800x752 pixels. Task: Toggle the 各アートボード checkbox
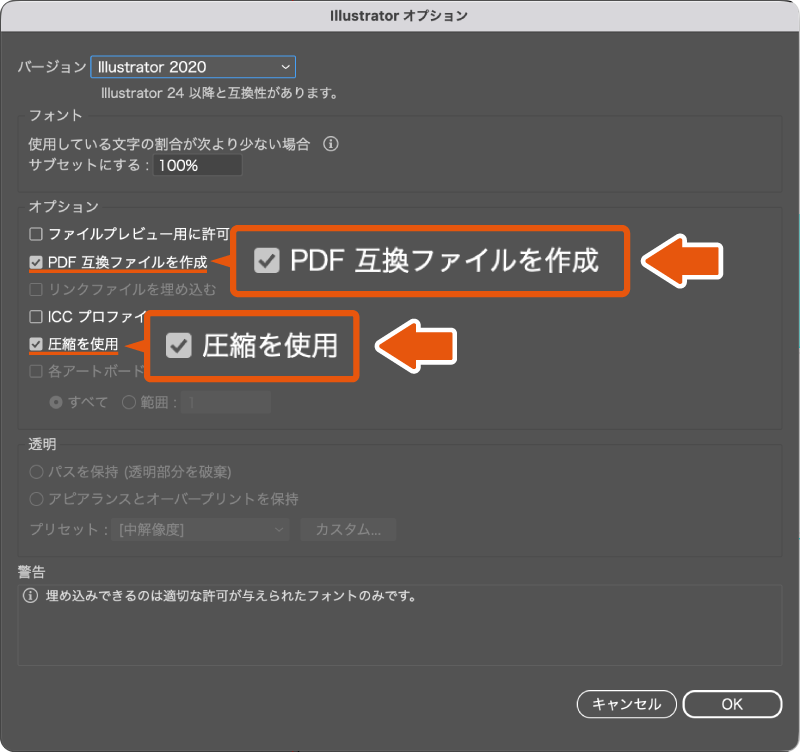click(36, 371)
